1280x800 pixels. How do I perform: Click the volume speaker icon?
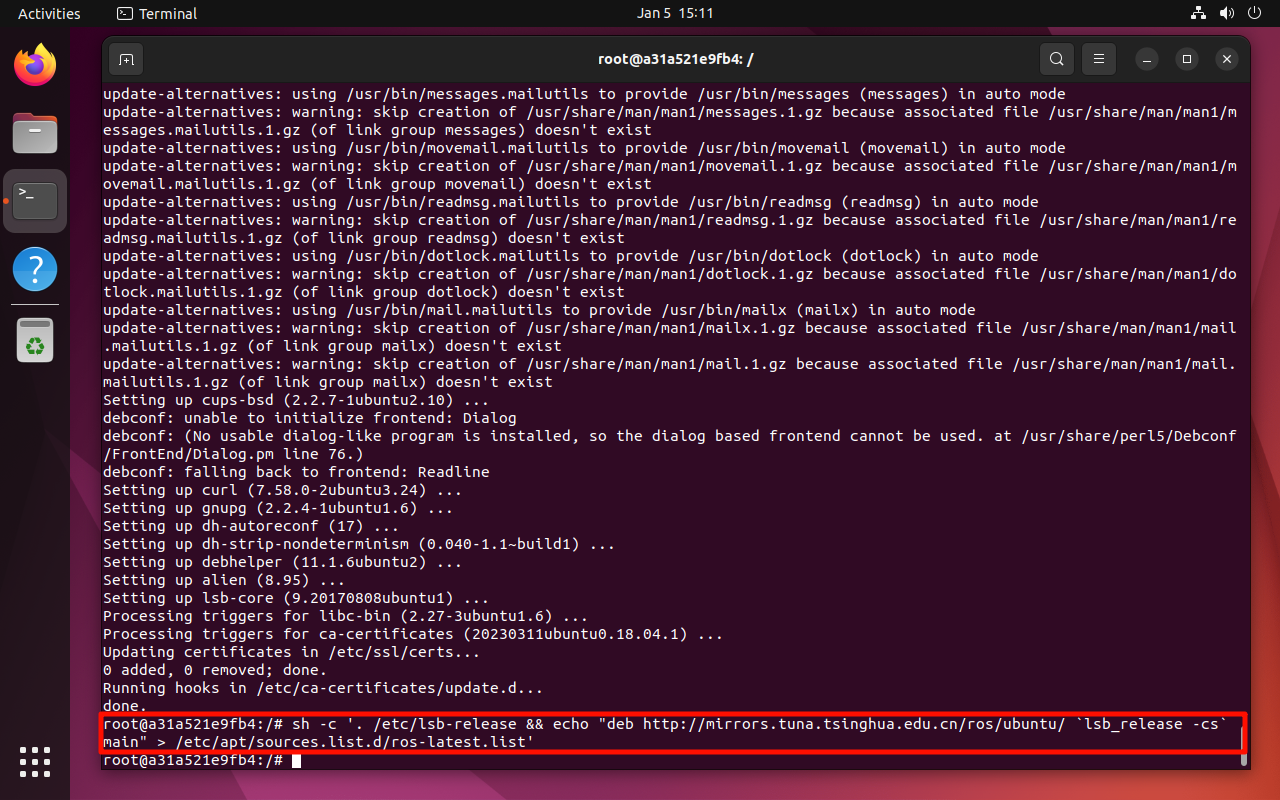point(1226,14)
